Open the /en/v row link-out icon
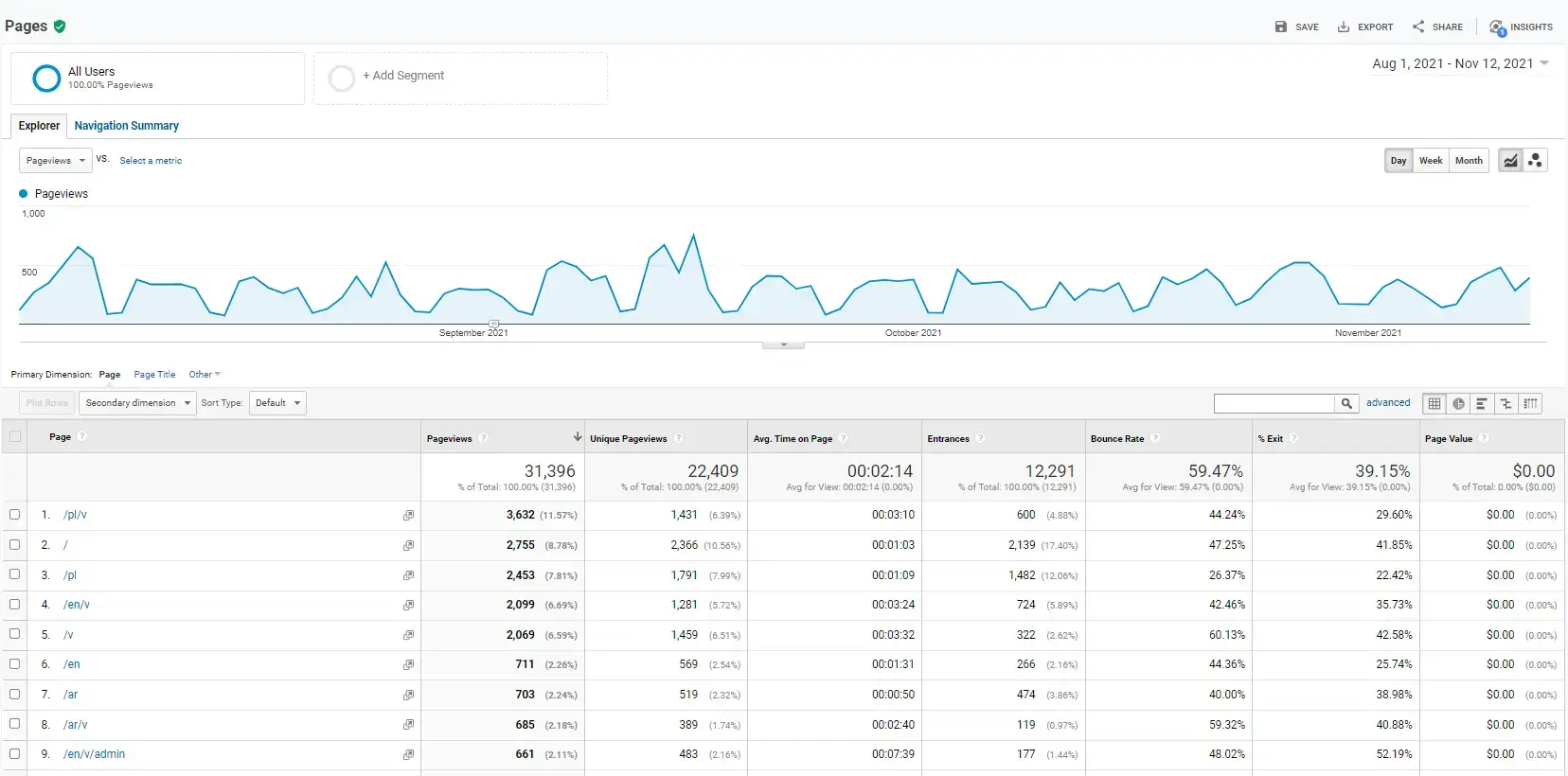Image resolution: width=1568 pixels, height=776 pixels. pyautogui.click(x=408, y=605)
